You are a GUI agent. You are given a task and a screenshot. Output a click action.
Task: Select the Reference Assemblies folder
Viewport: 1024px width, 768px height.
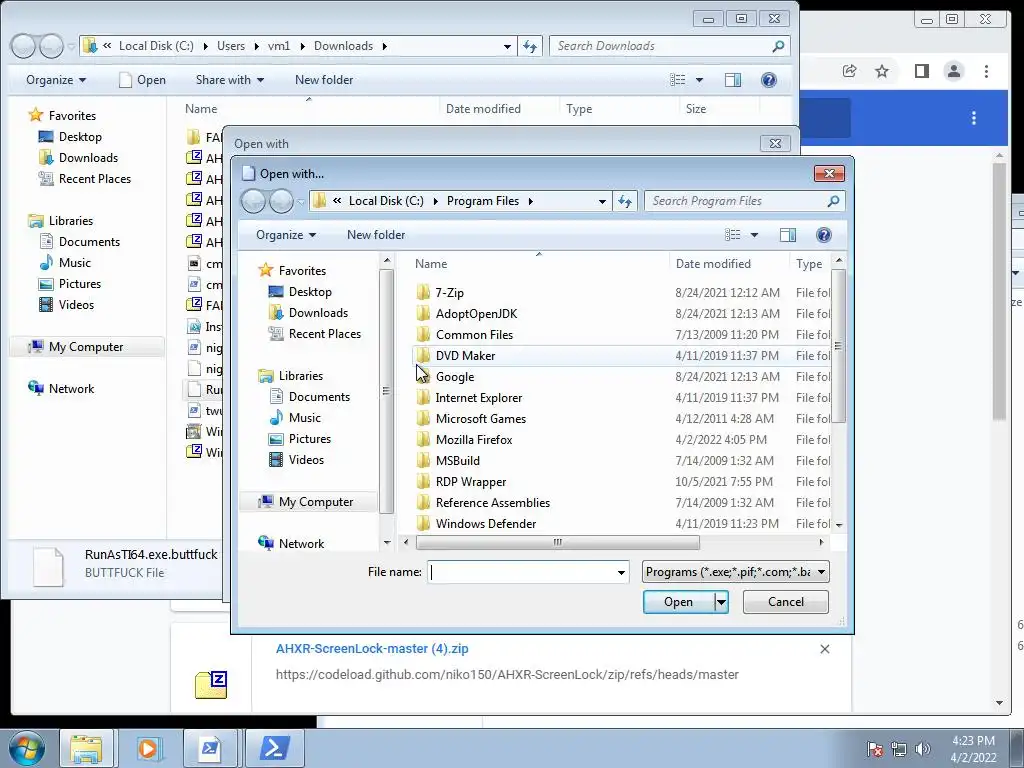[x=492, y=502]
